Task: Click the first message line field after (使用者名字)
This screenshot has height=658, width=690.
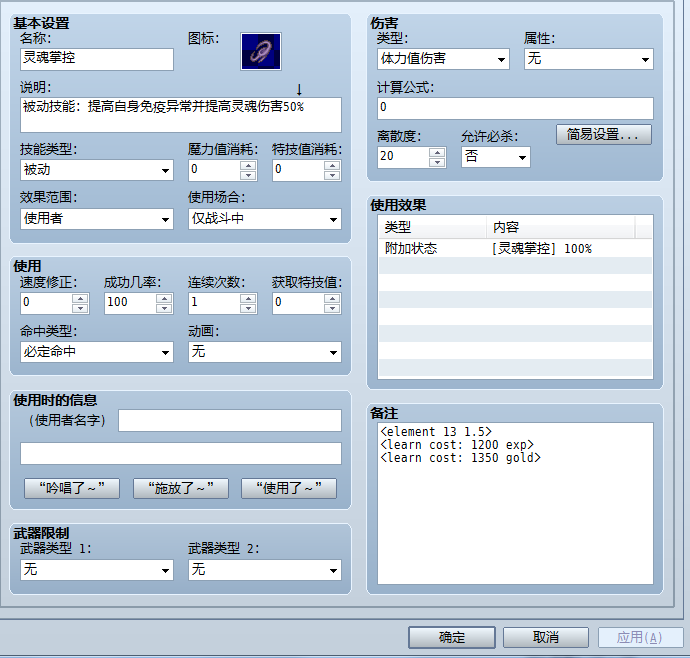Action: pyautogui.click(x=230, y=420)
